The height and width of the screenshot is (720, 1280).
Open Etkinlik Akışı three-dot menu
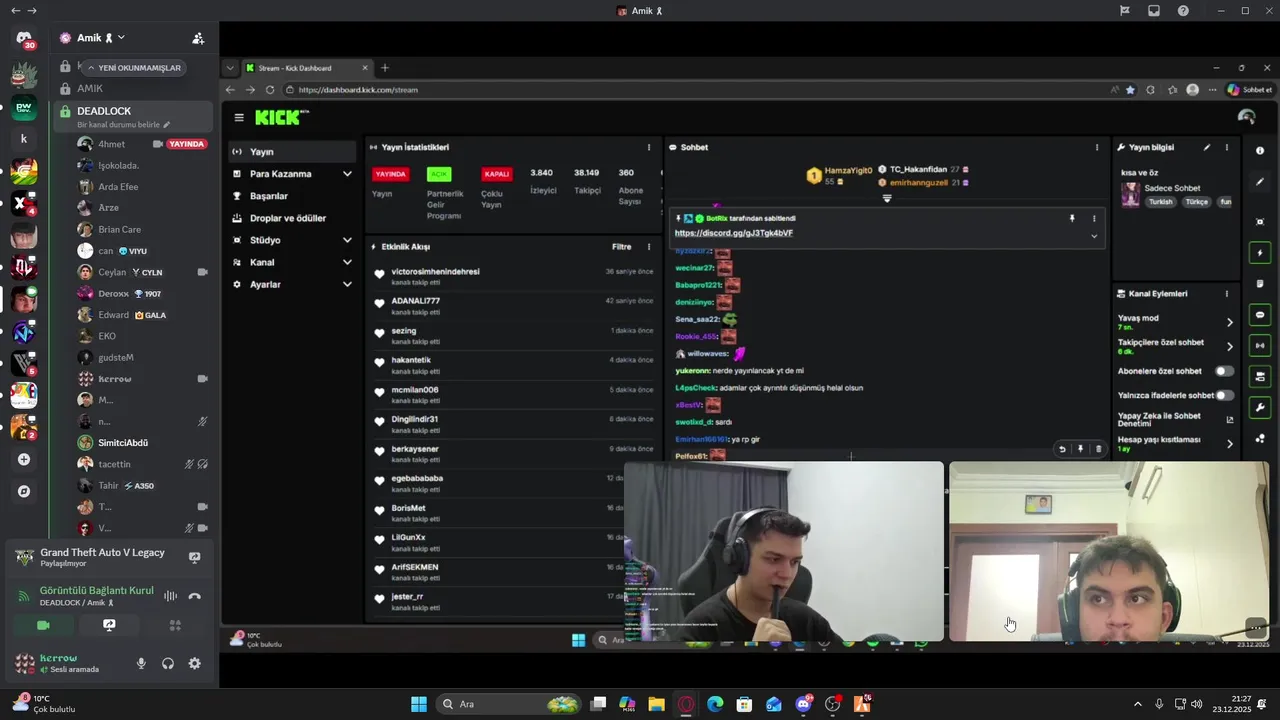pos(648,247)
